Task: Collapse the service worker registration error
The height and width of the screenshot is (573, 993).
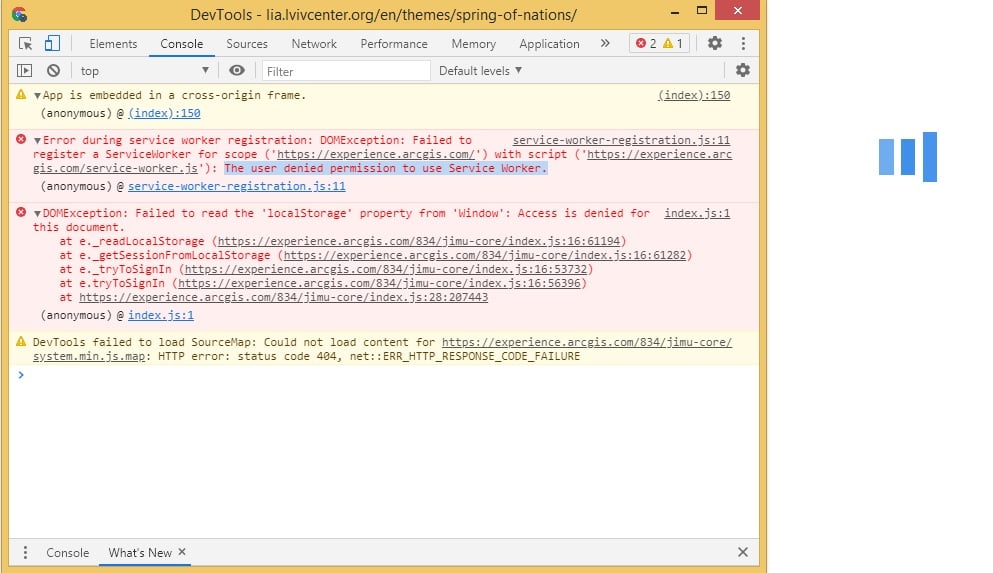Action: click(x=37, y=141)
